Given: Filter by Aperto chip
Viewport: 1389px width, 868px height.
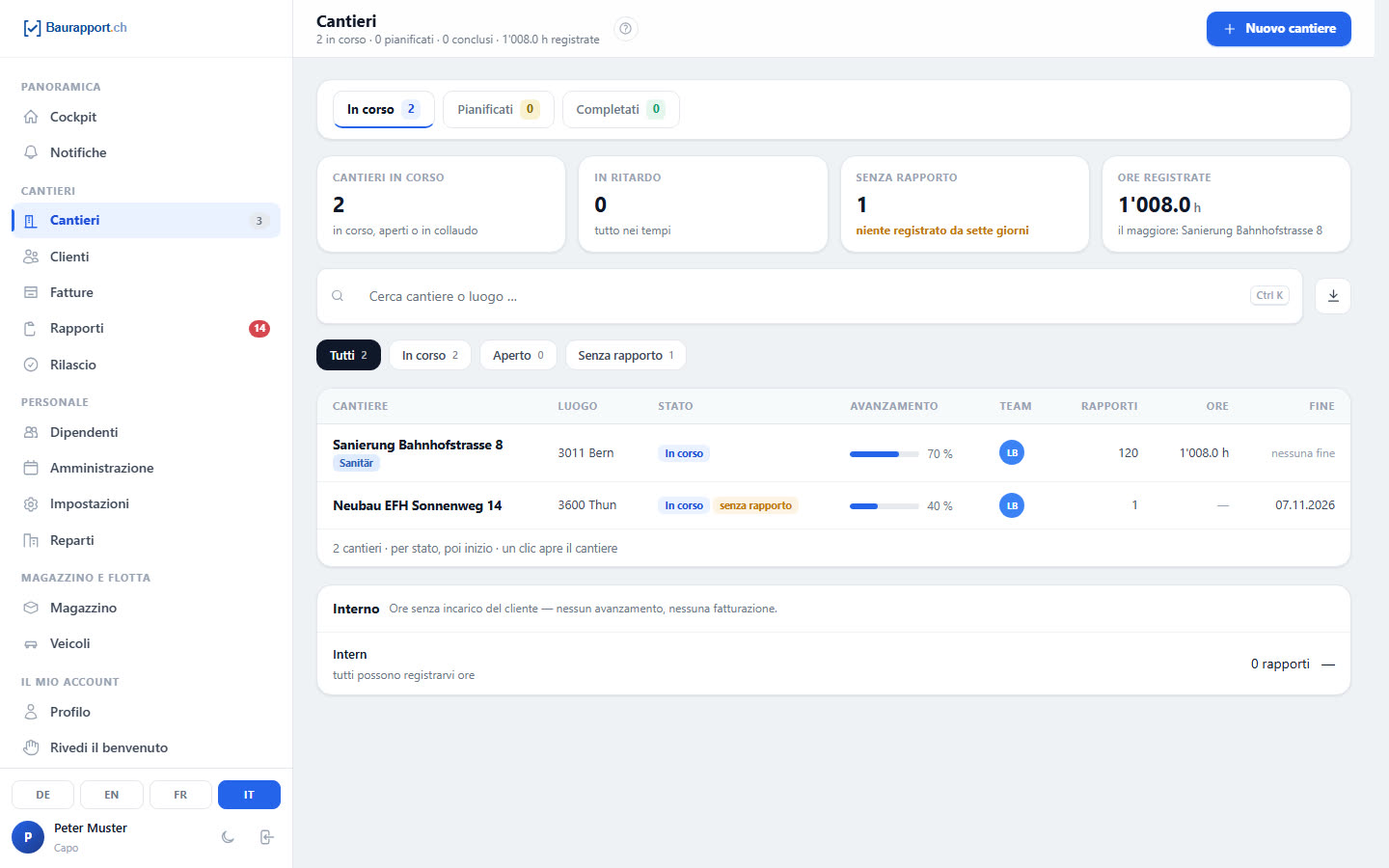Looking at the screenshot, I should [x=518, y=355].
